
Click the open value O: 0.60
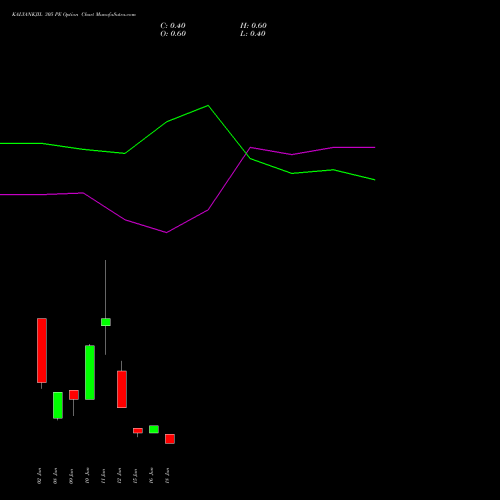pos(173,34)
